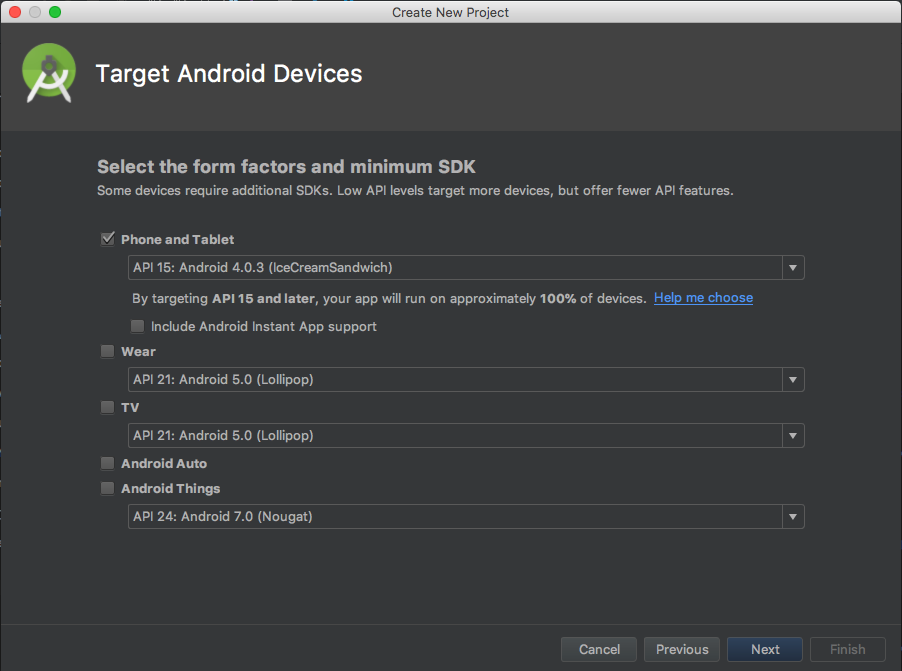Go back with the Previous button
Viewport: 902px width, 671px height.
pos(681,649)
